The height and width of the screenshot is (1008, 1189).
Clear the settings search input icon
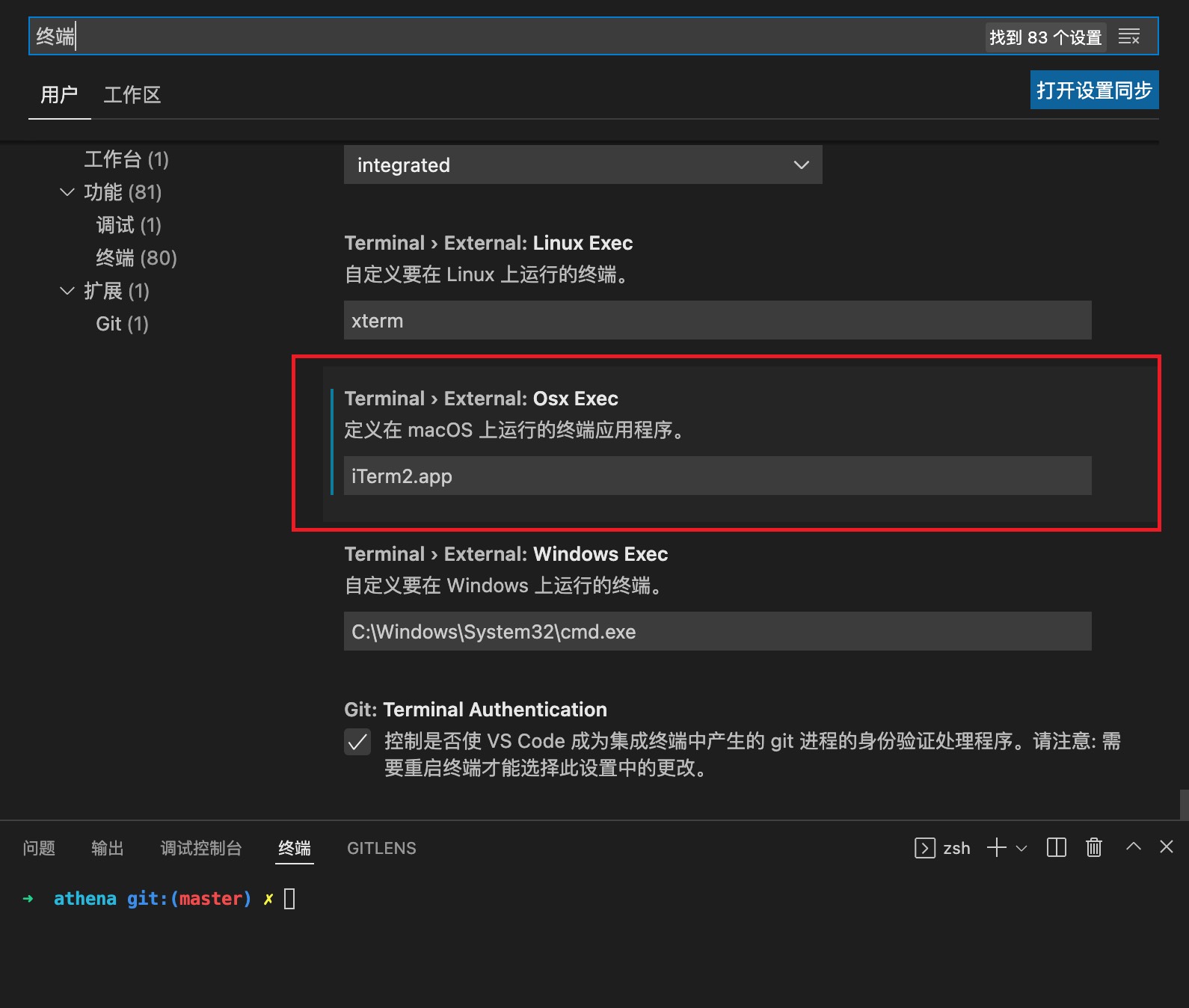click(1128, 37)
